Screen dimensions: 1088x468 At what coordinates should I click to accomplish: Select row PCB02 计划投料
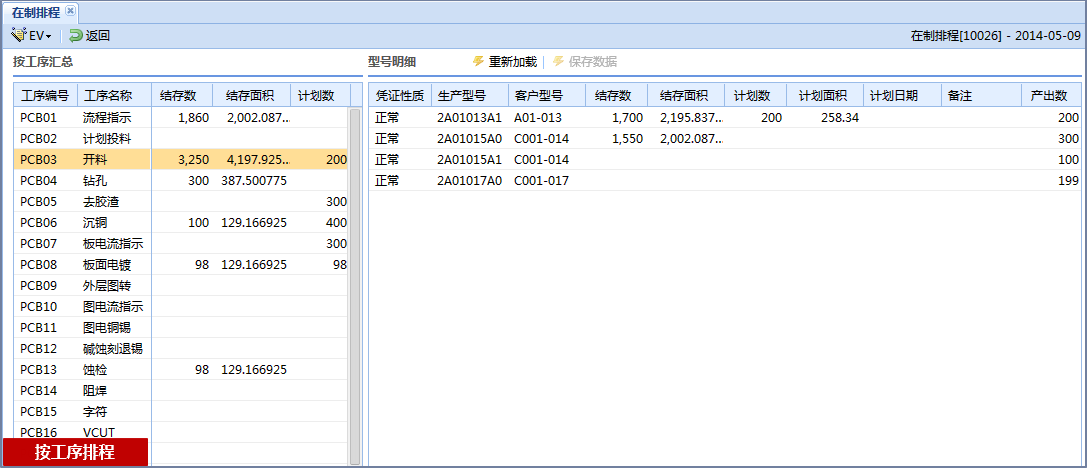[182, 139]
